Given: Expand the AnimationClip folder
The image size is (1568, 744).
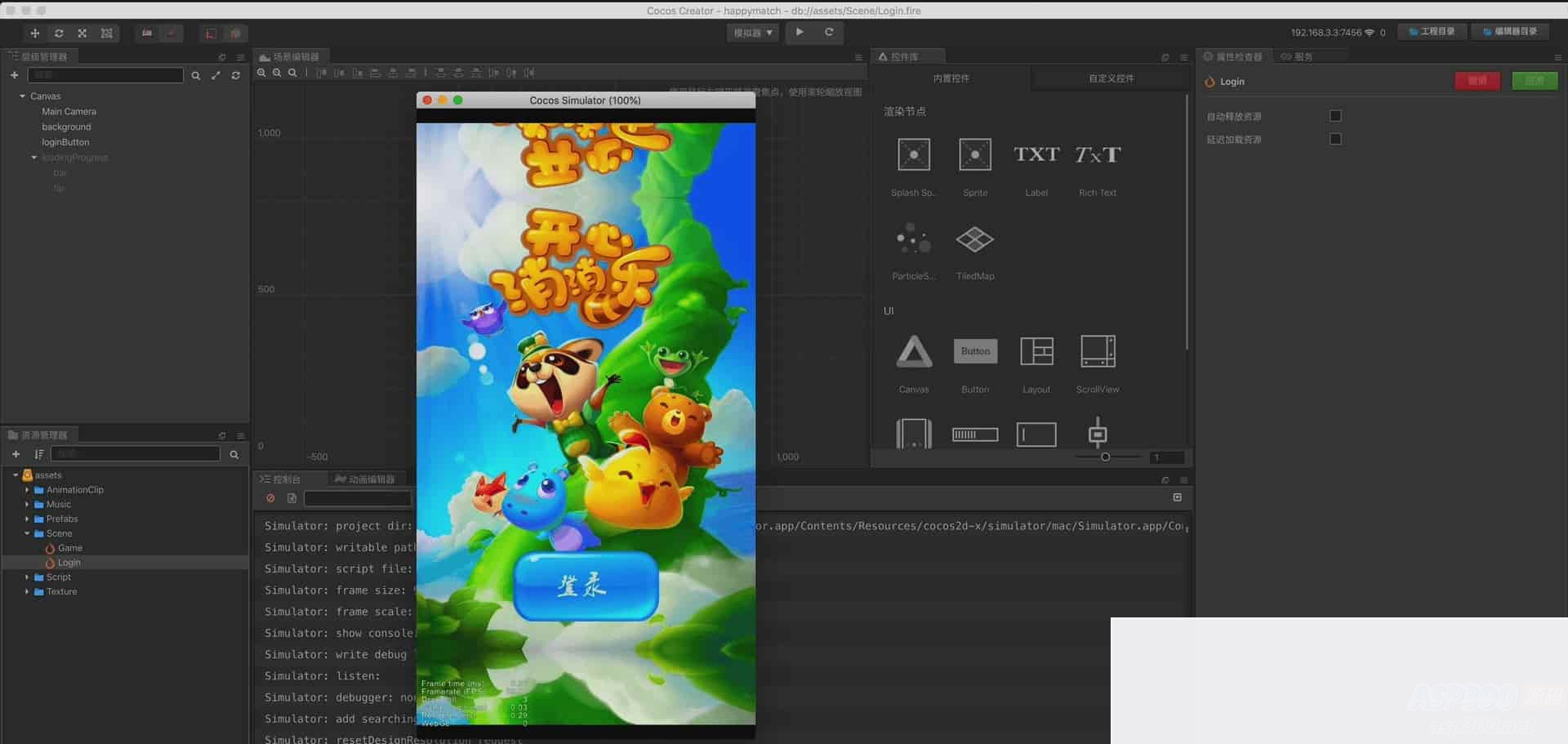Looking at the screenshot, I should 27,490.
